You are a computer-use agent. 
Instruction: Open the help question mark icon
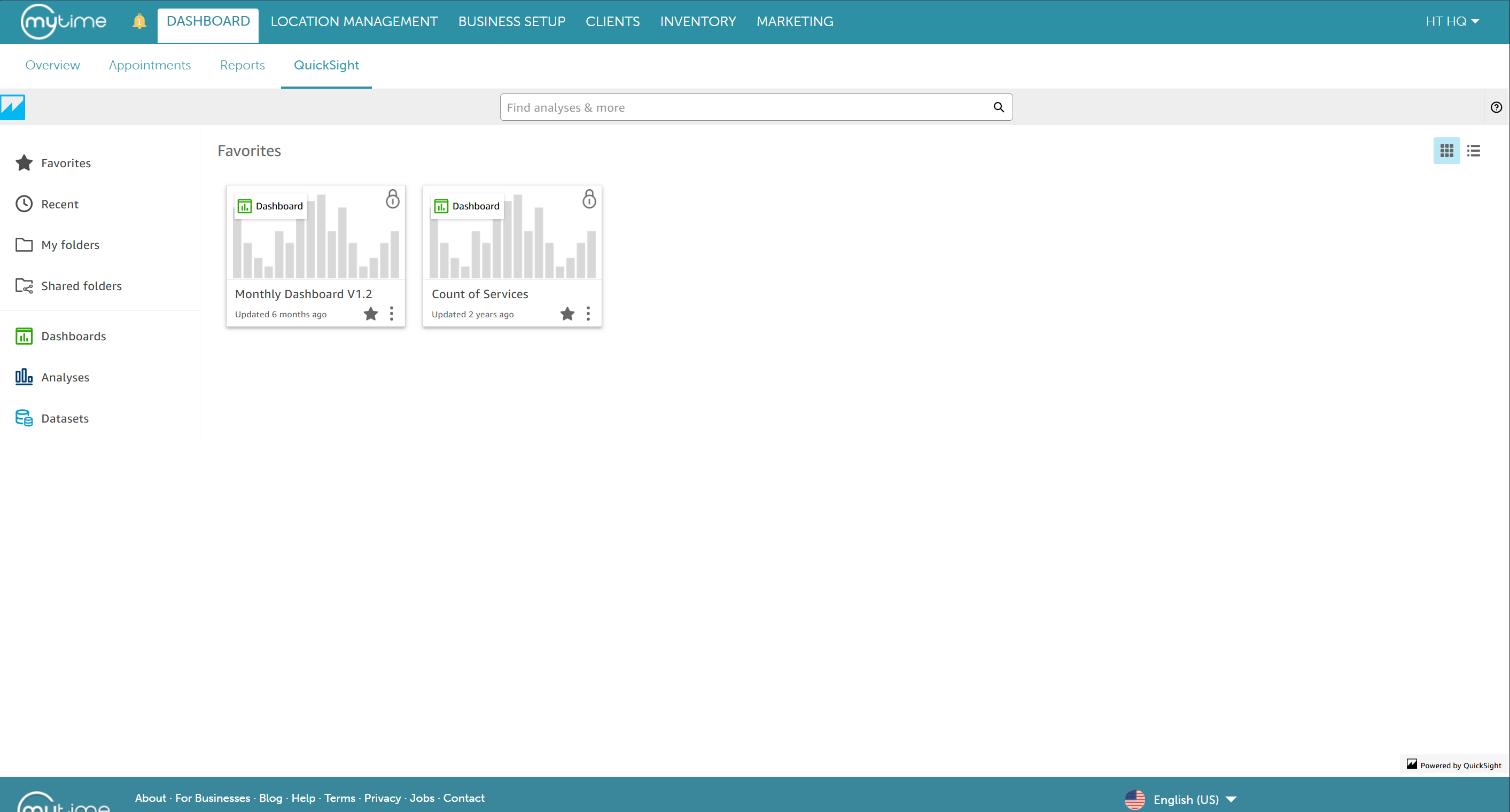click(1496, 107)
